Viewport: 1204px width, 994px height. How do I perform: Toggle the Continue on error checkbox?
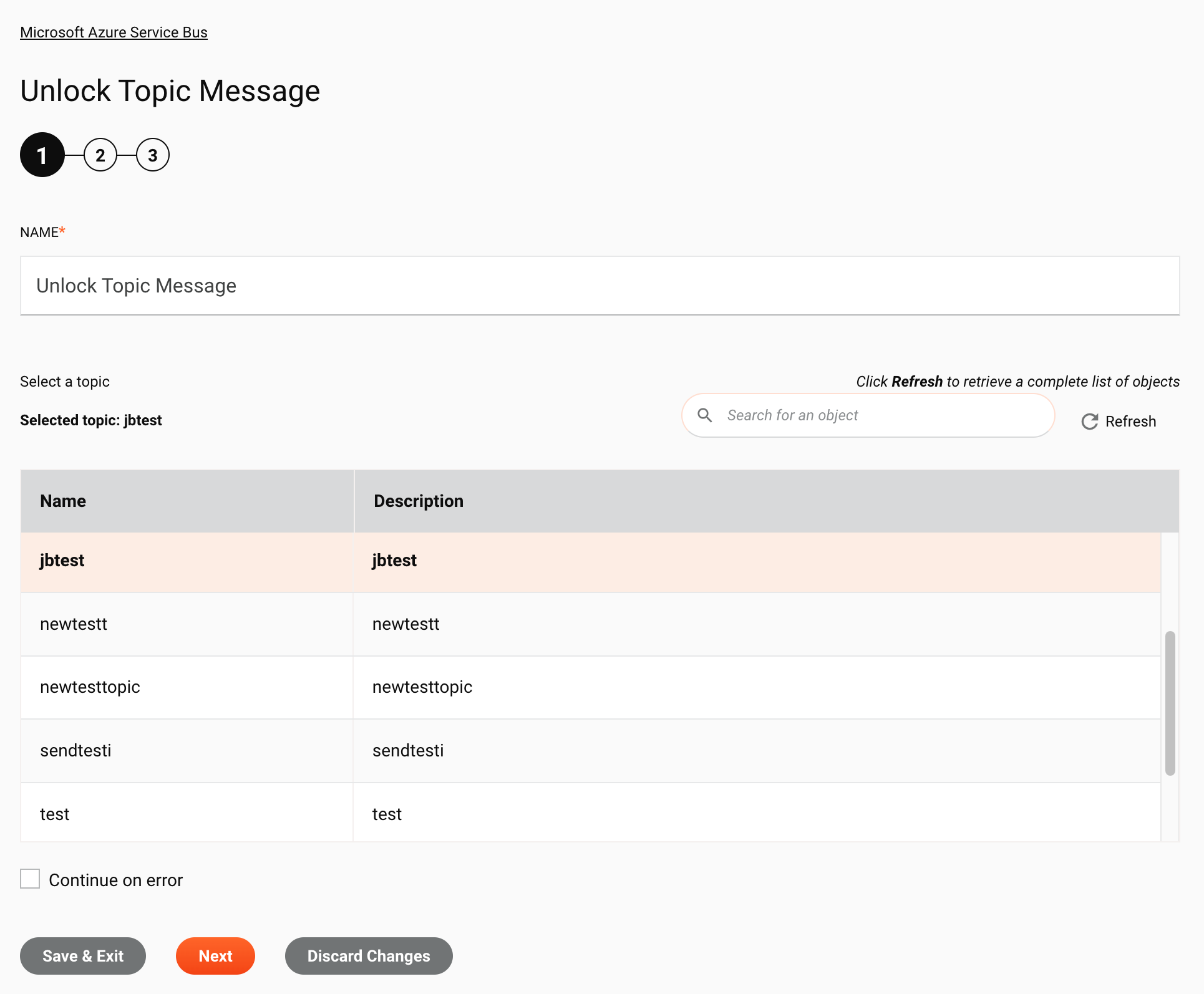coord(30,879)
